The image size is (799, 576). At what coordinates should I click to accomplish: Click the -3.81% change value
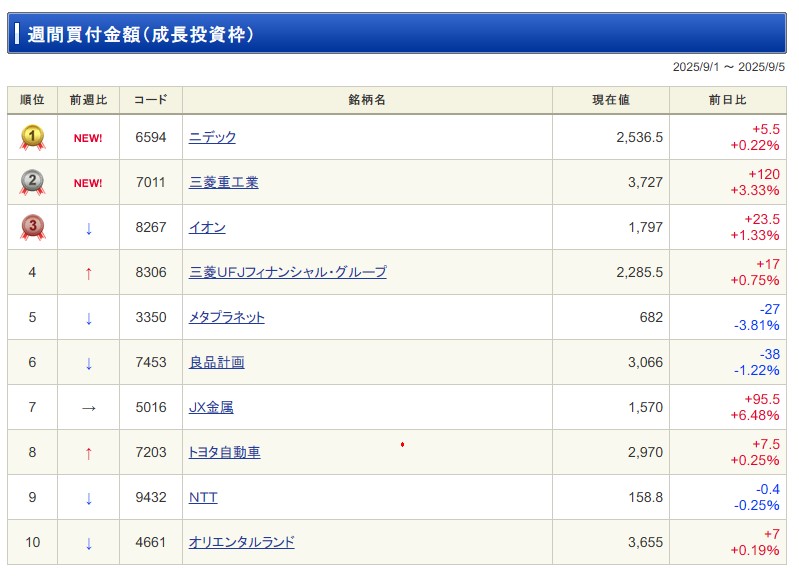[x=756, y=325]
